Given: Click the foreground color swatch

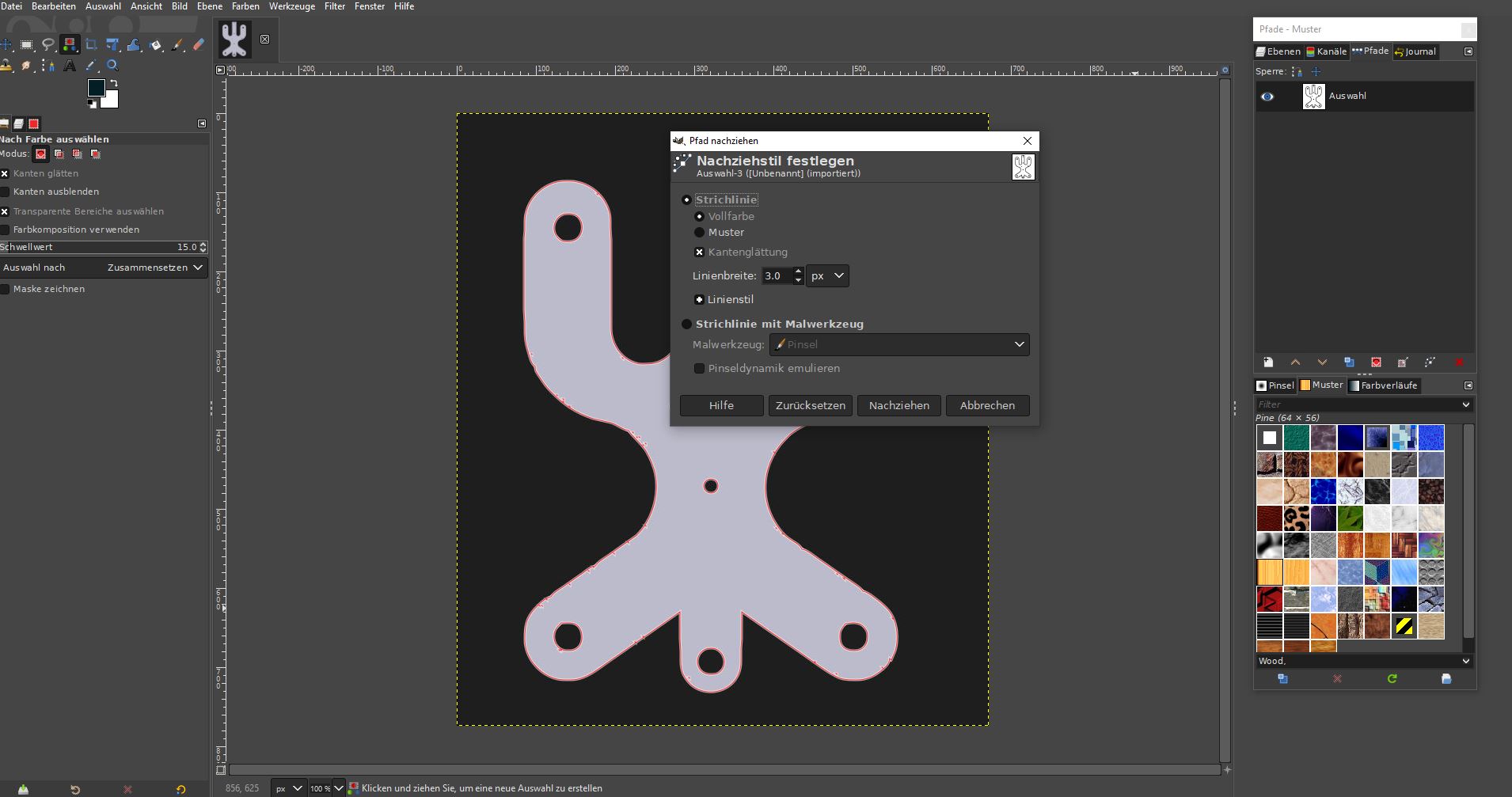Looking at the screenshot, I should pos(96,88).
